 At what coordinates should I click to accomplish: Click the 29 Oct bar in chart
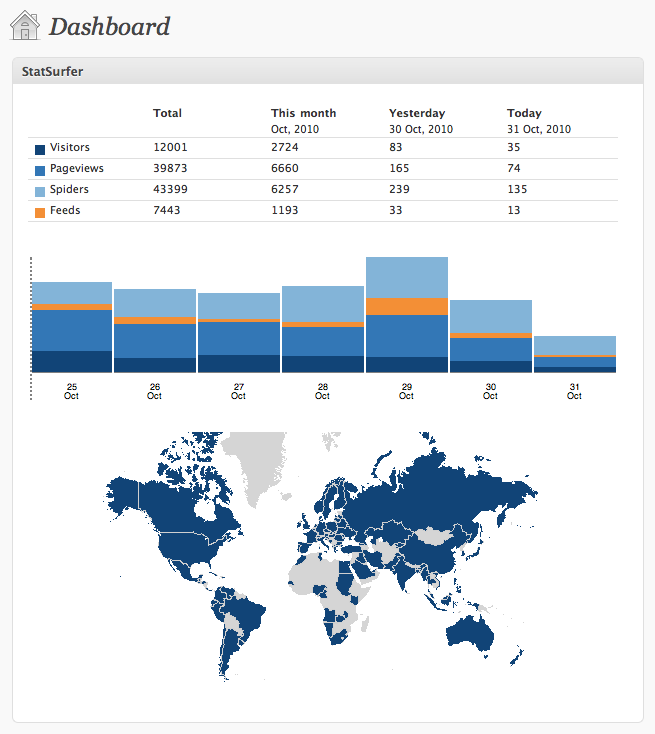[407, 315]
